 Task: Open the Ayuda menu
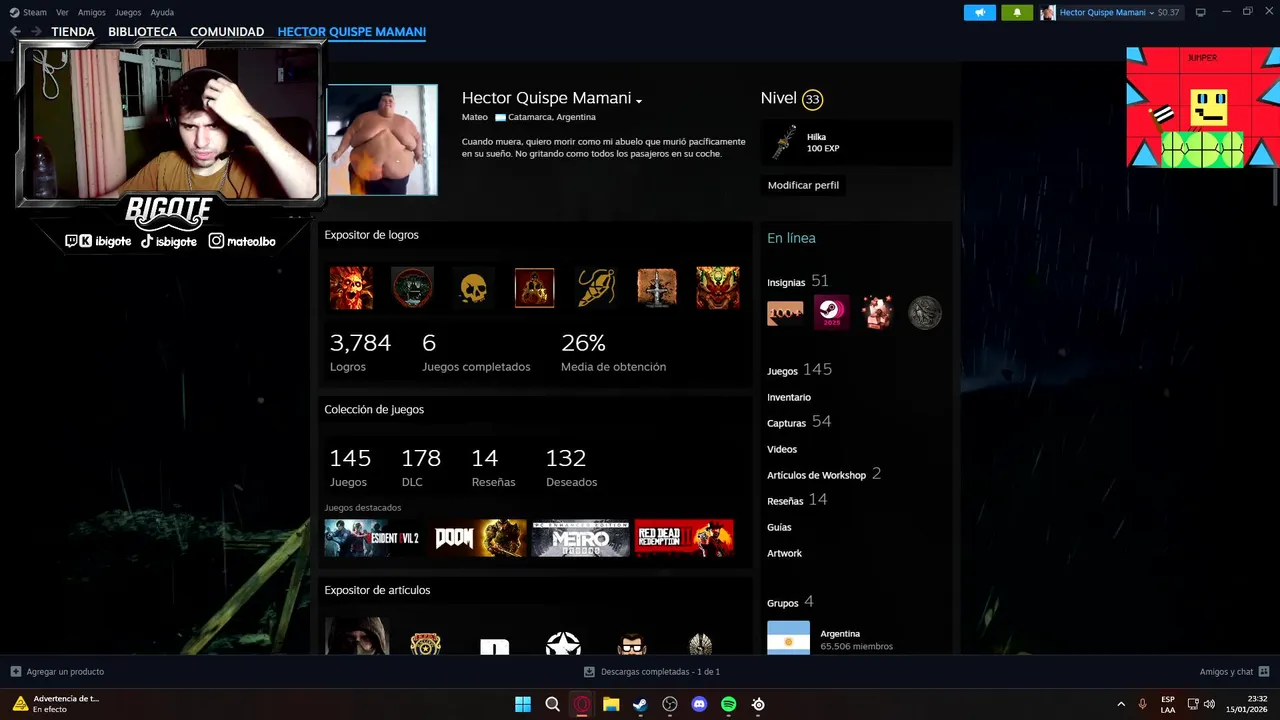click(162, 12)
